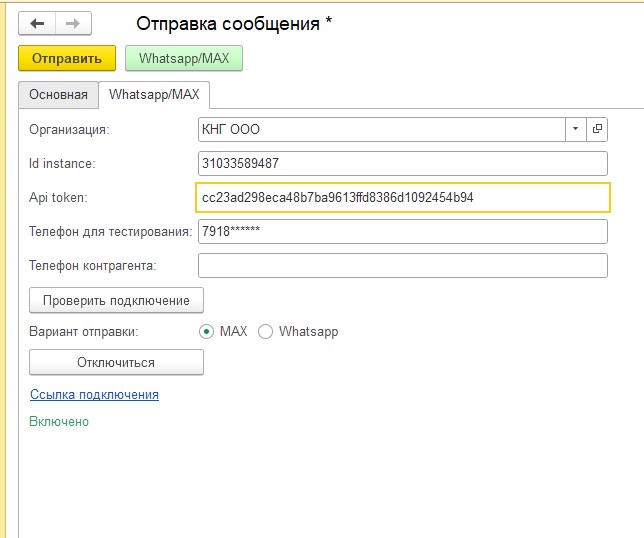644x538 pixels.
Task: Click the Проверить подключение button
Action: click(116, 300)
